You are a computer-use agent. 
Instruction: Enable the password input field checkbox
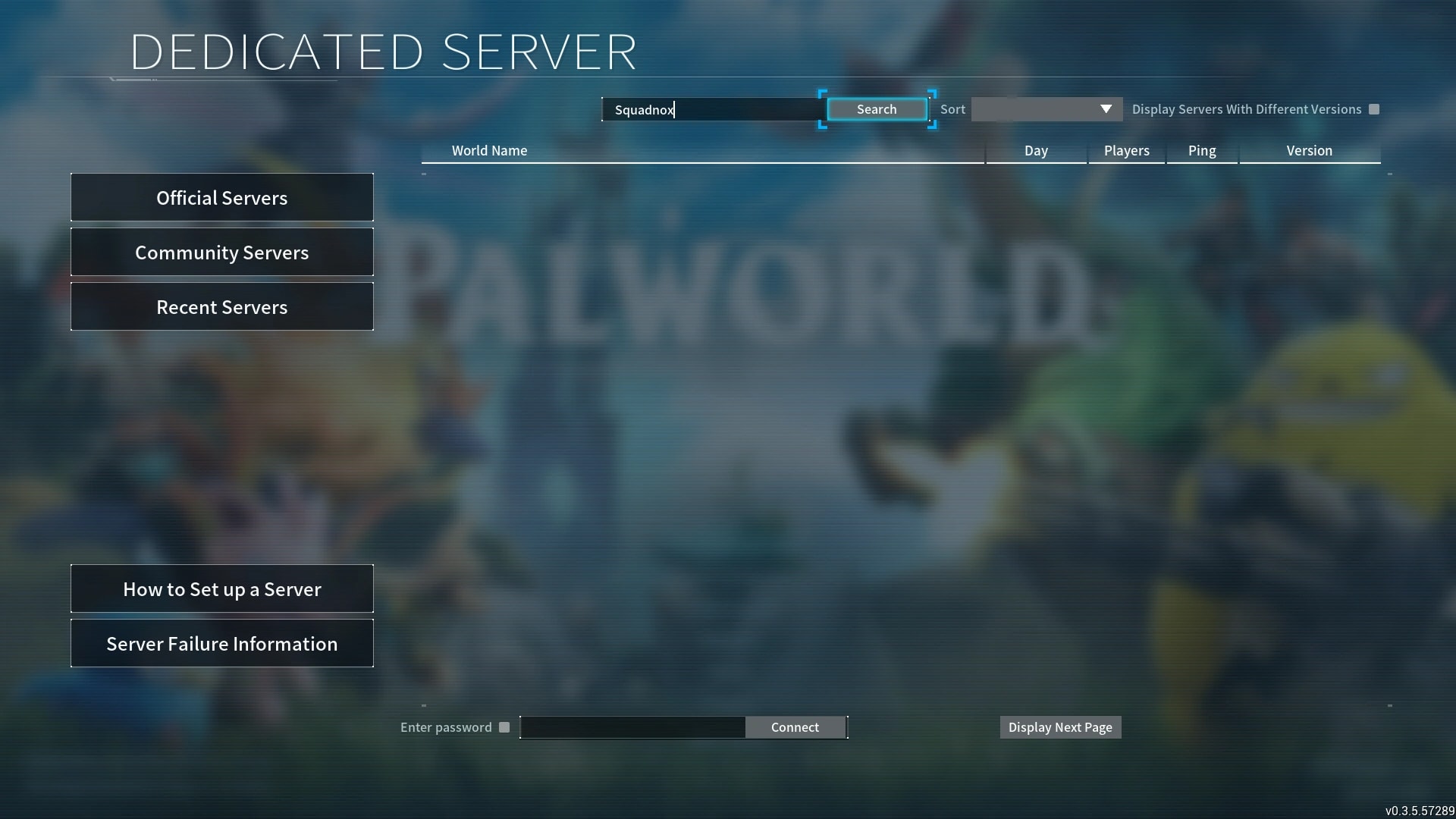point(504,727)
